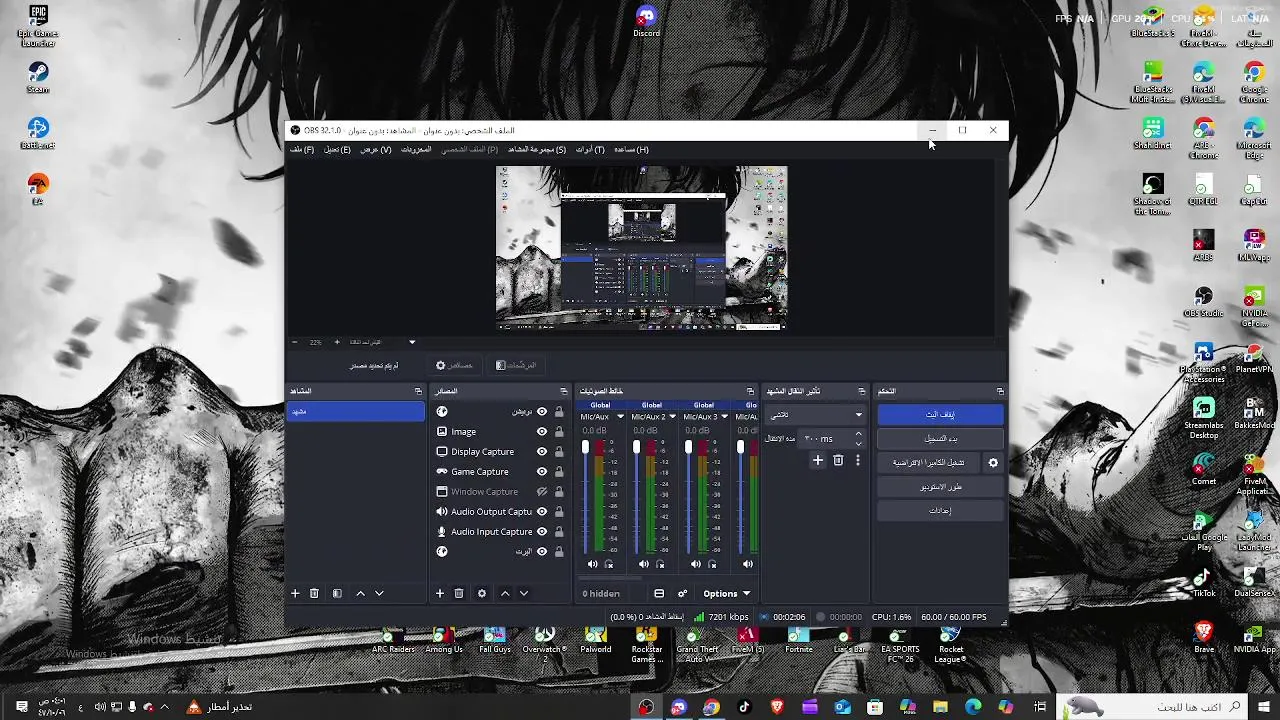This screenshot has height=720, width=1280.
Task: Remove selected scene with trash icon
Action: coord(314,593)
